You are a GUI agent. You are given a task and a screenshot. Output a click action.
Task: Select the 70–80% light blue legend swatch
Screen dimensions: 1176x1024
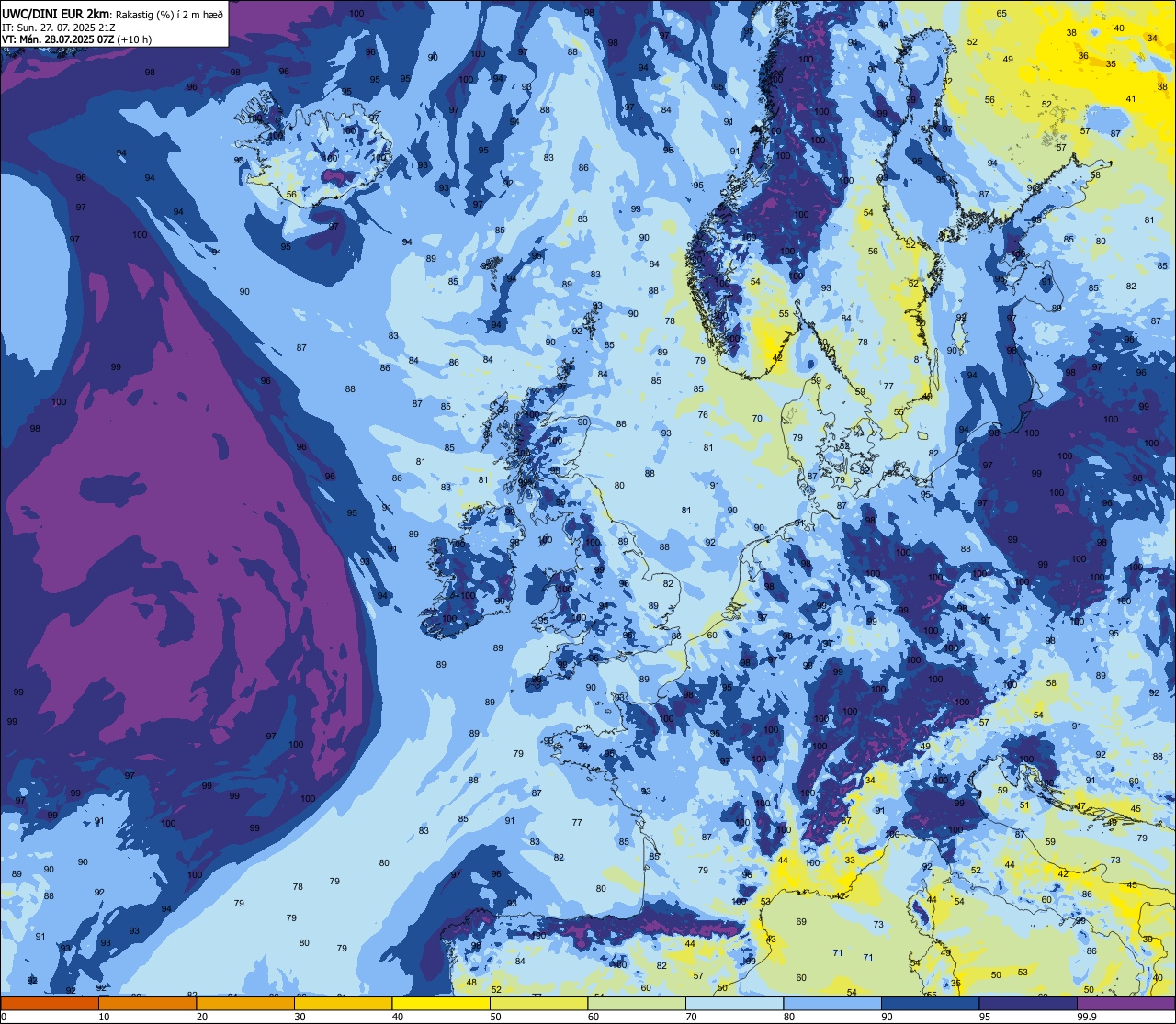734,1004
